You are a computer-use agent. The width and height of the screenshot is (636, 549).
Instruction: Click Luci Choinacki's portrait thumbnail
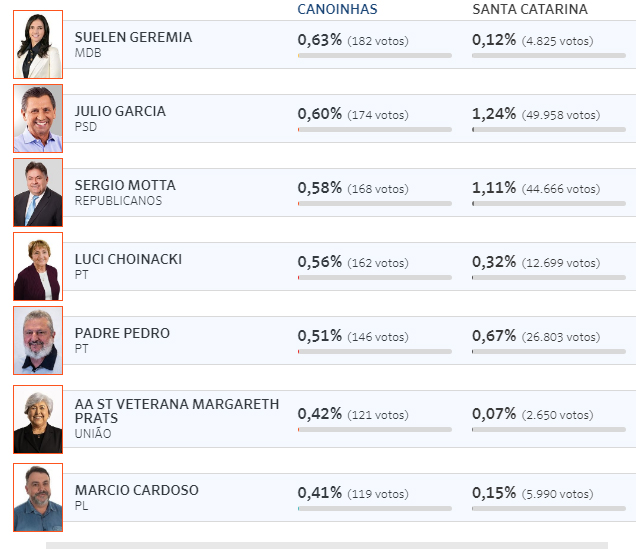tap(38, 266)
